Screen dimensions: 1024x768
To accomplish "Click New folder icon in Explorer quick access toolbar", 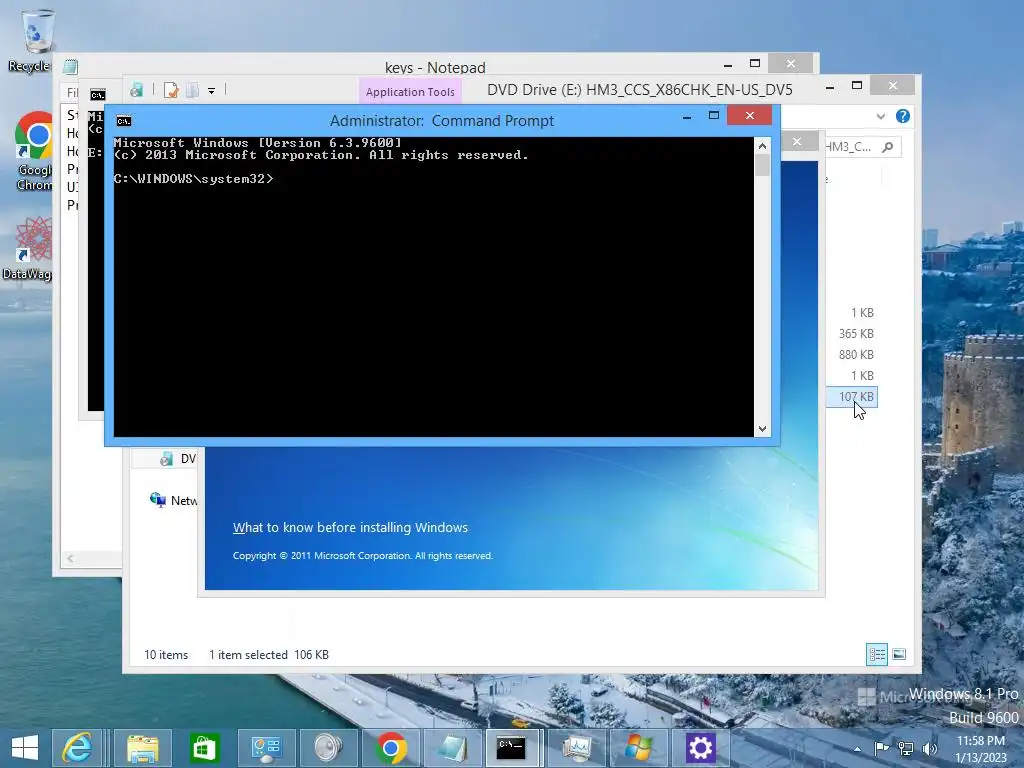I will pyautogui.click(x=192, y=90).
